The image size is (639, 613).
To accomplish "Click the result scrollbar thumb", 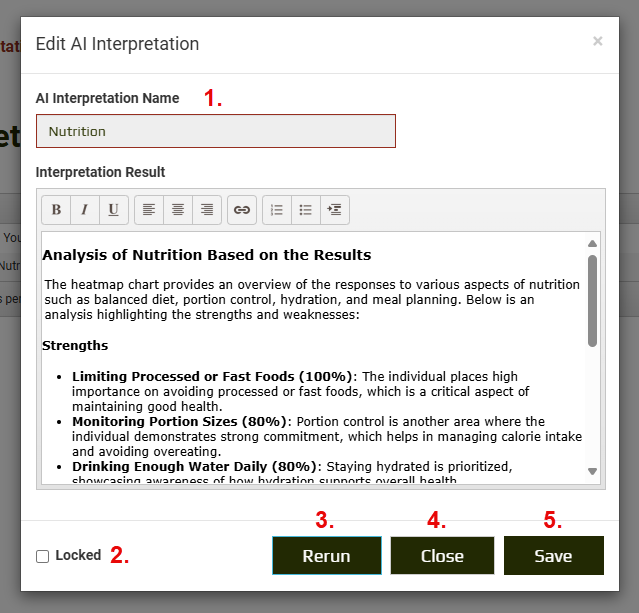I will click(x=592, y=300).
